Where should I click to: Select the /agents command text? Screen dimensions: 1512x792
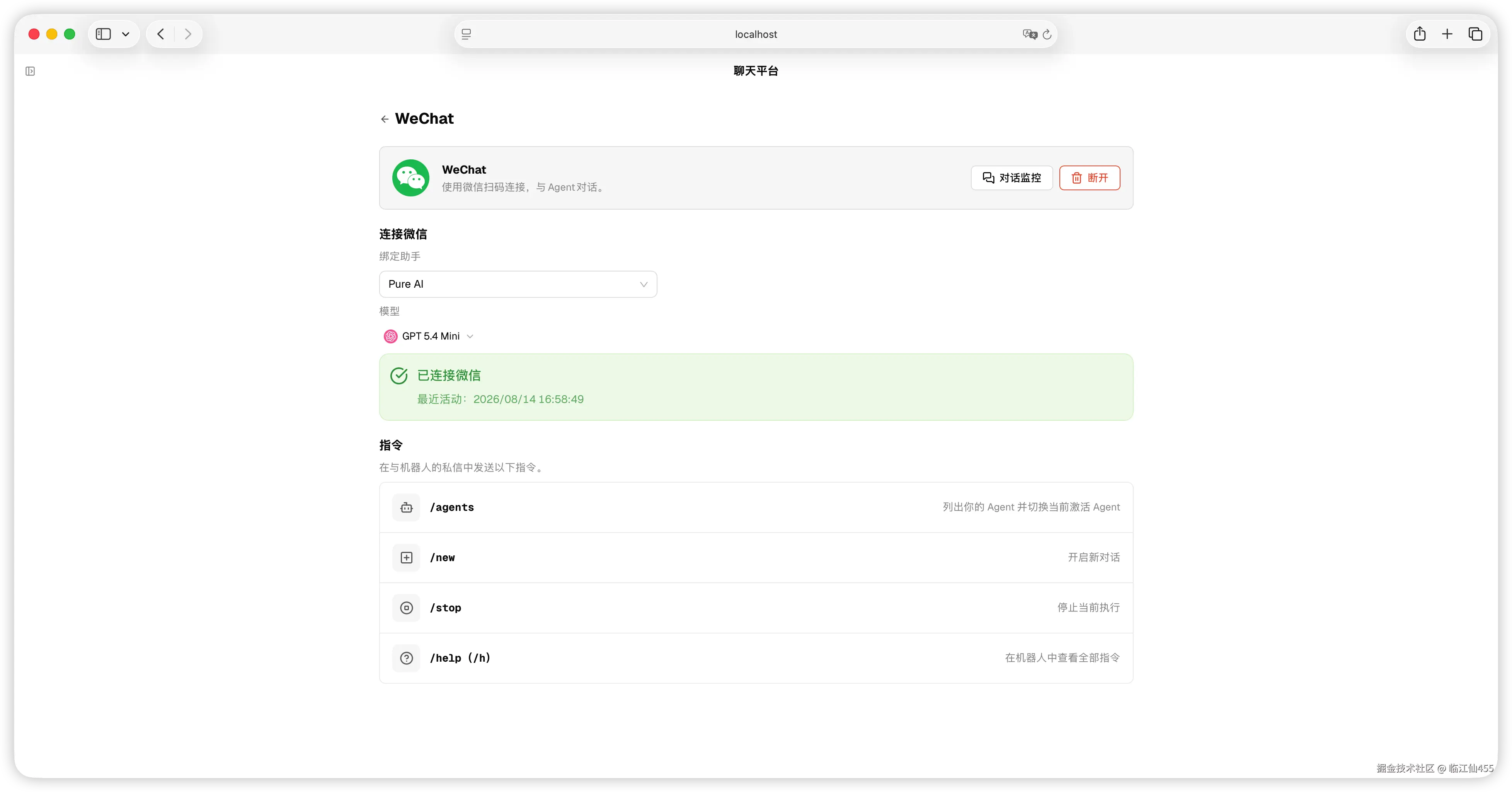(x=451, y=507)
